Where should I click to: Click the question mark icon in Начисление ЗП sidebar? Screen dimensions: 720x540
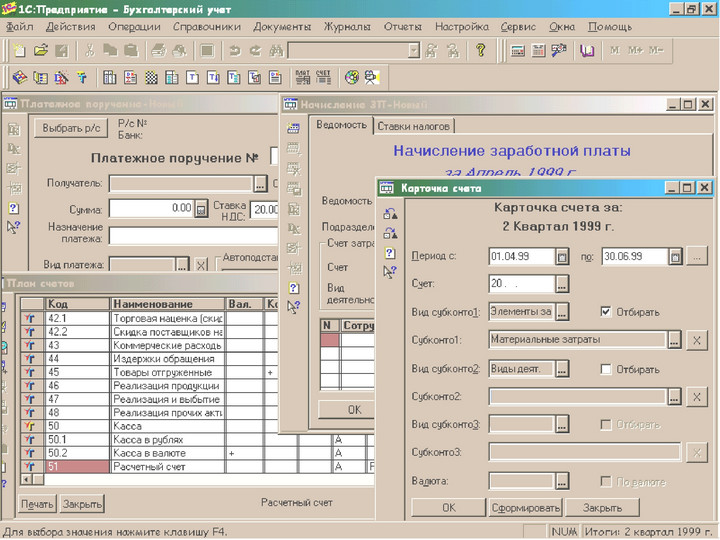pyautogui.click(x=293, y=288)
